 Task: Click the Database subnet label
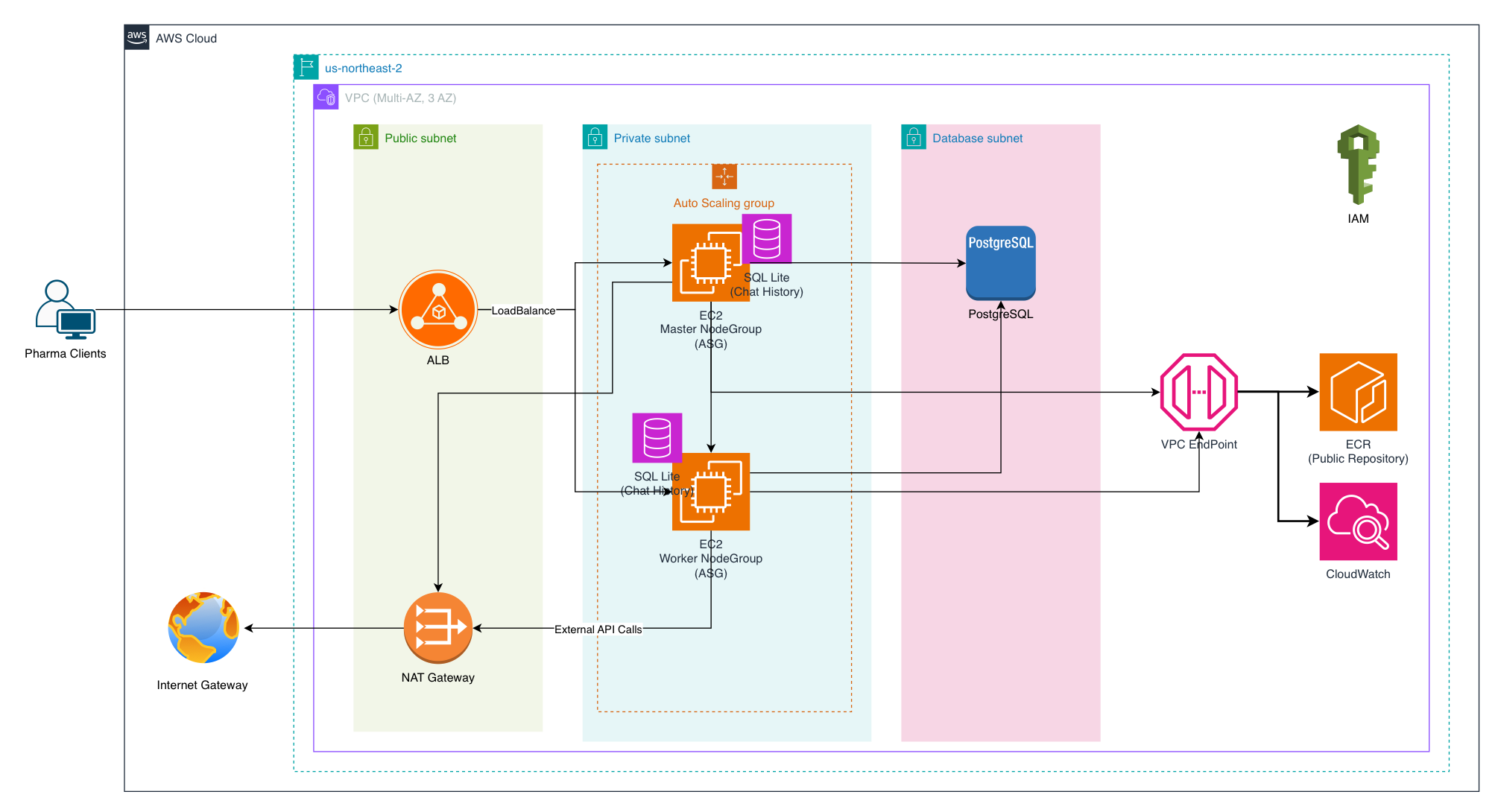point(977,138)
